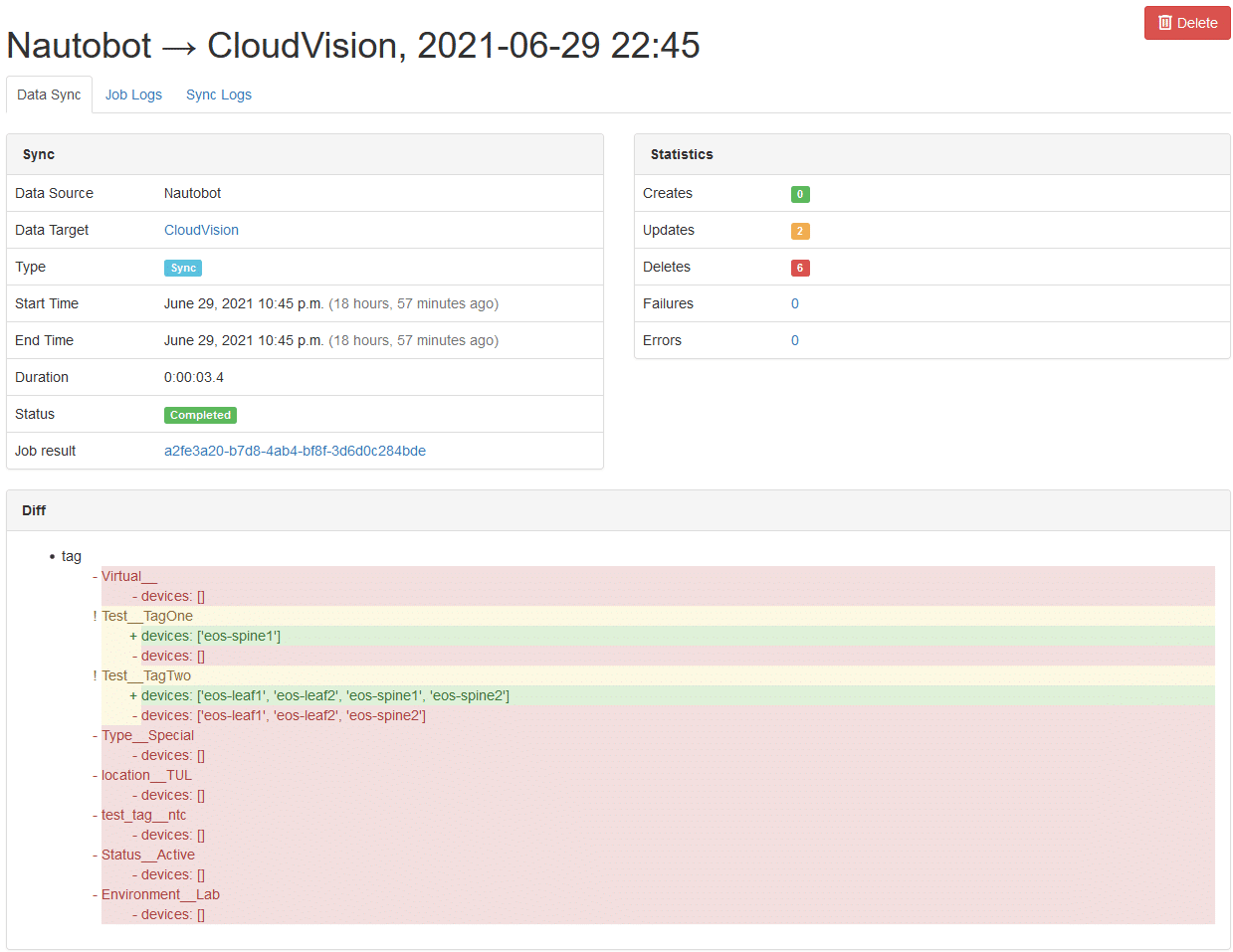The image size is (1233, 952).
Task: Click the Test__TagOne diff entry
Action: pyautogui.click(x=147, y=616)
